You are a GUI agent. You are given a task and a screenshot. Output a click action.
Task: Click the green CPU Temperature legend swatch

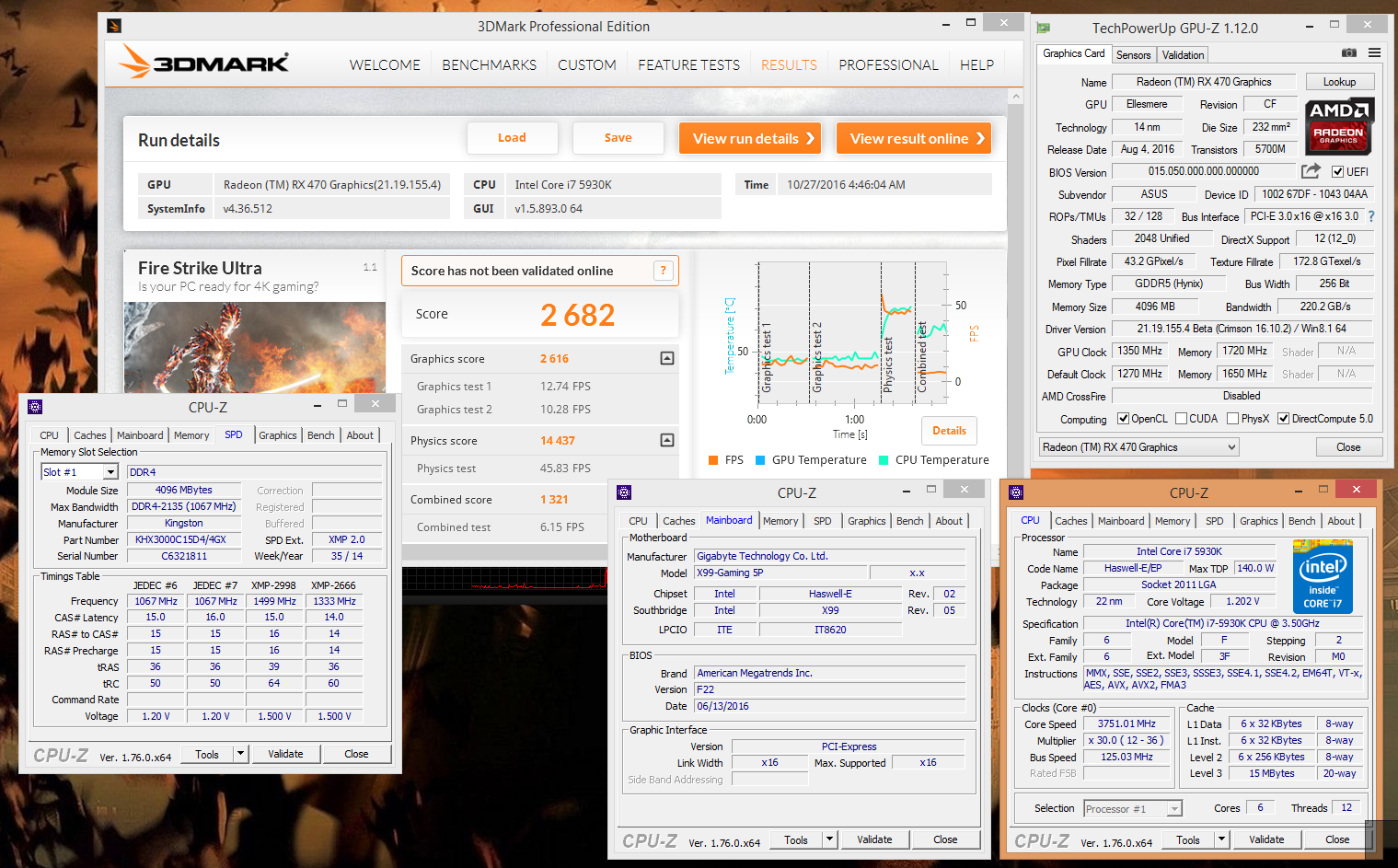[x=884, y=460]
